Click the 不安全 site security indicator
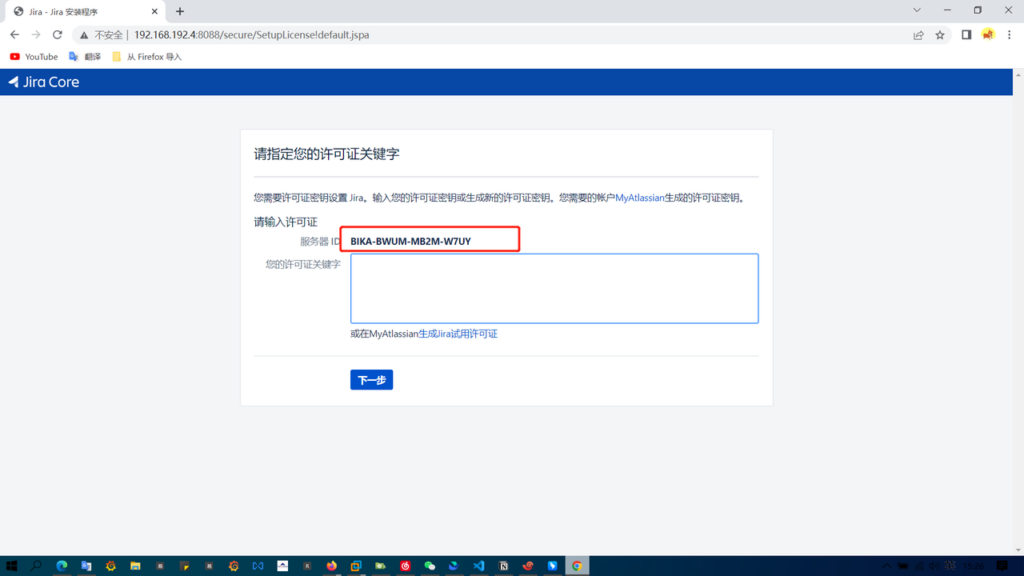Screen dimensions: 1024x576 tap(102, 35)
